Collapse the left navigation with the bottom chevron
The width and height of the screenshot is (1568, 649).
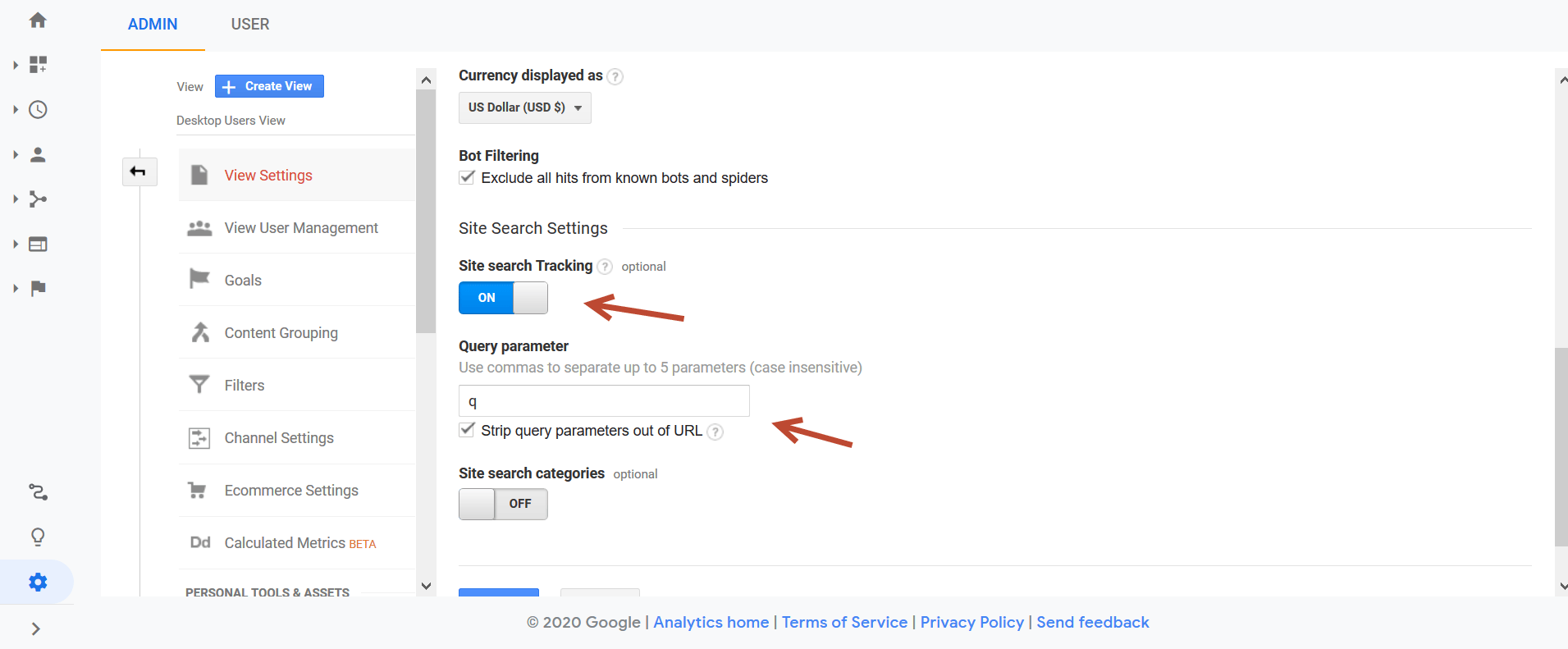36,628
